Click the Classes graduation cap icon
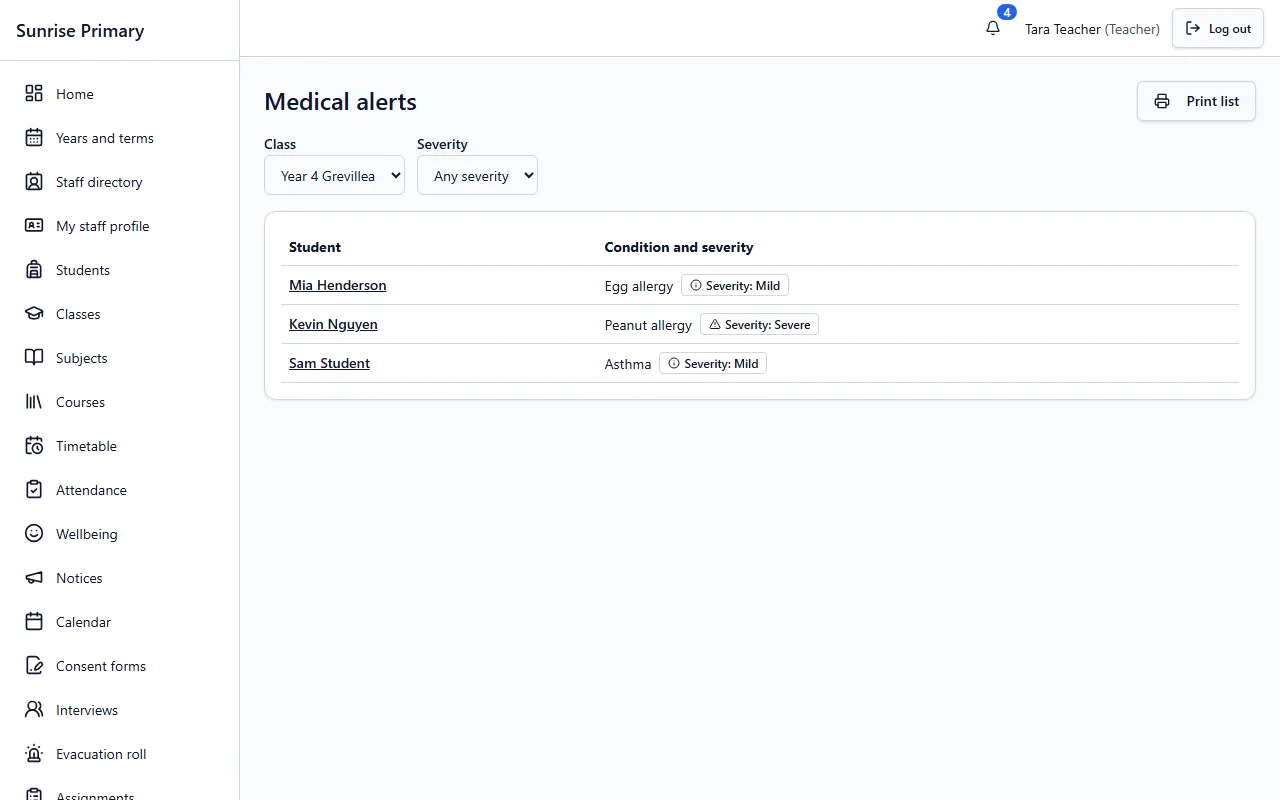Screen dimensions: 1280x800 click(34, 314)
